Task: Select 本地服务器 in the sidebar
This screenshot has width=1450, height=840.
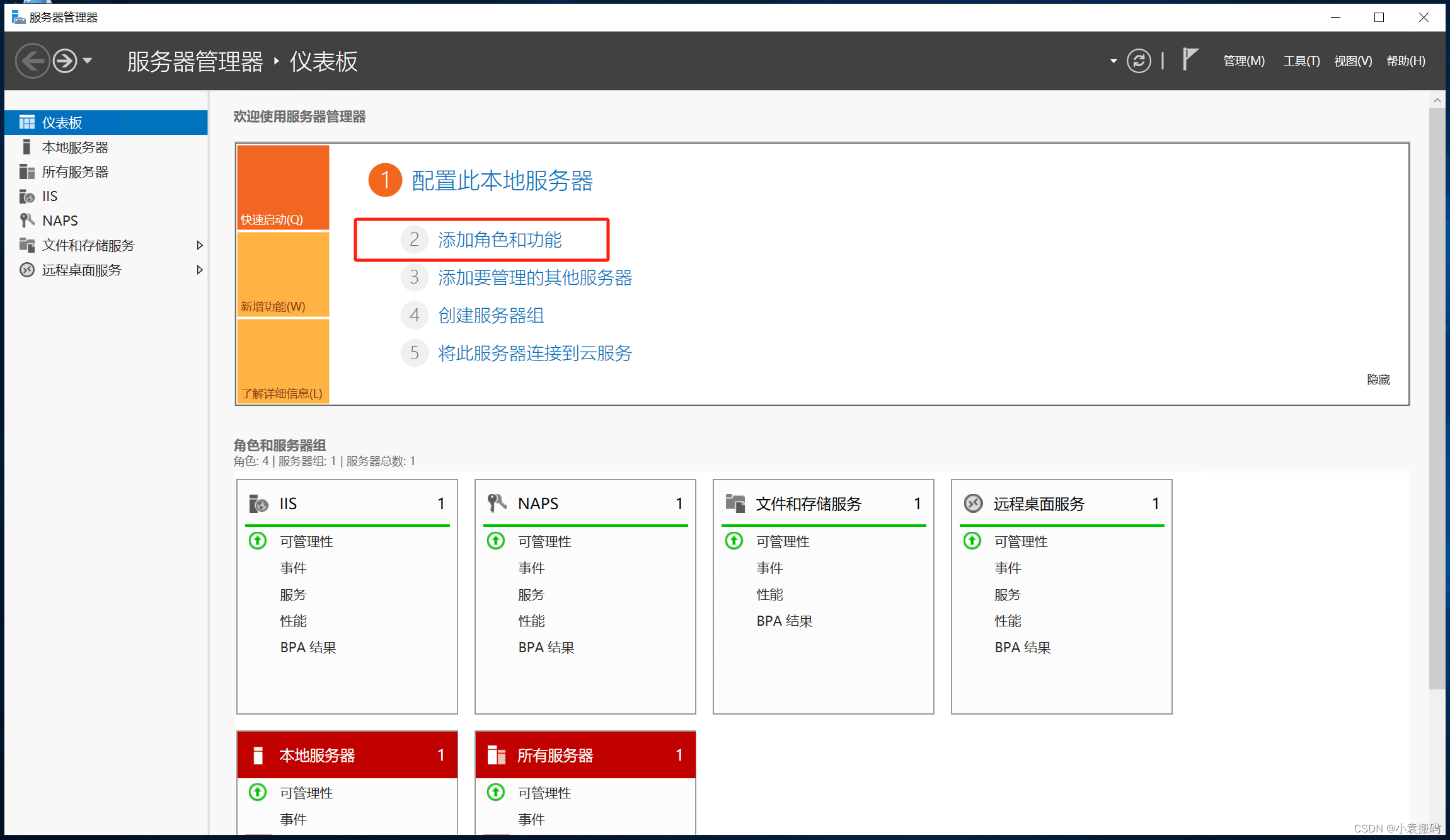Action: (106, 147)
